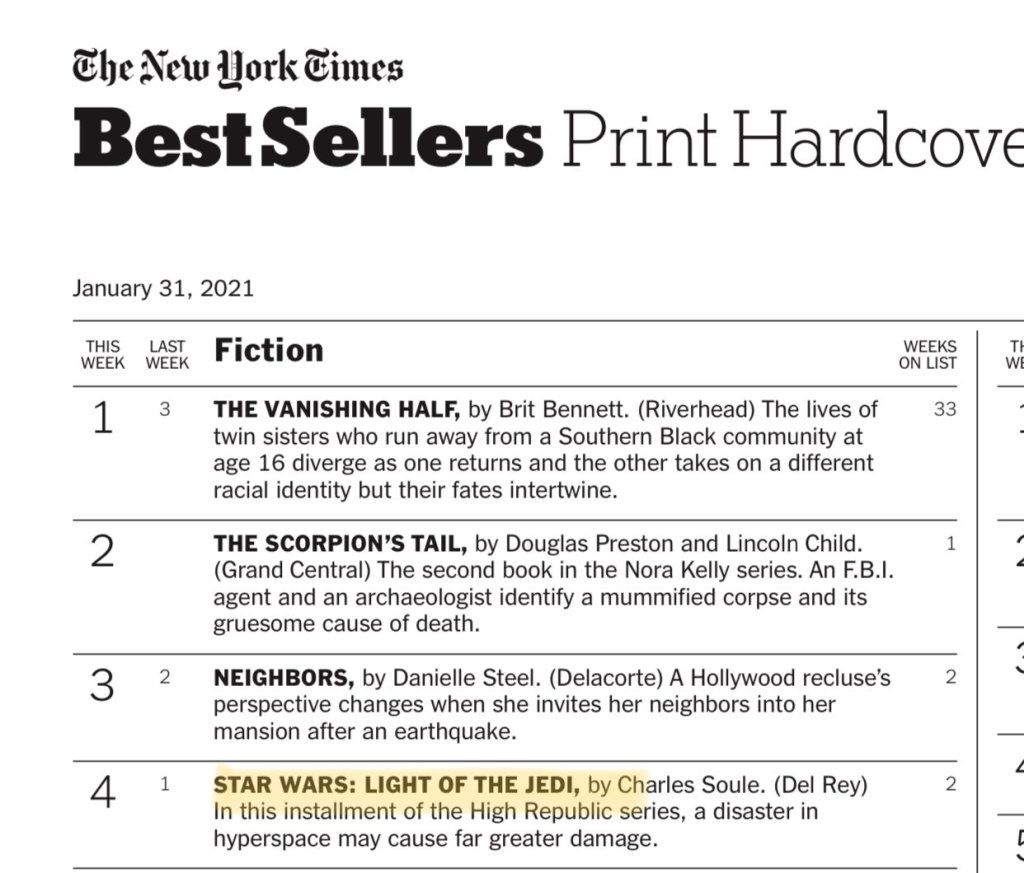Select the Fiction section heading

[269, 350]
